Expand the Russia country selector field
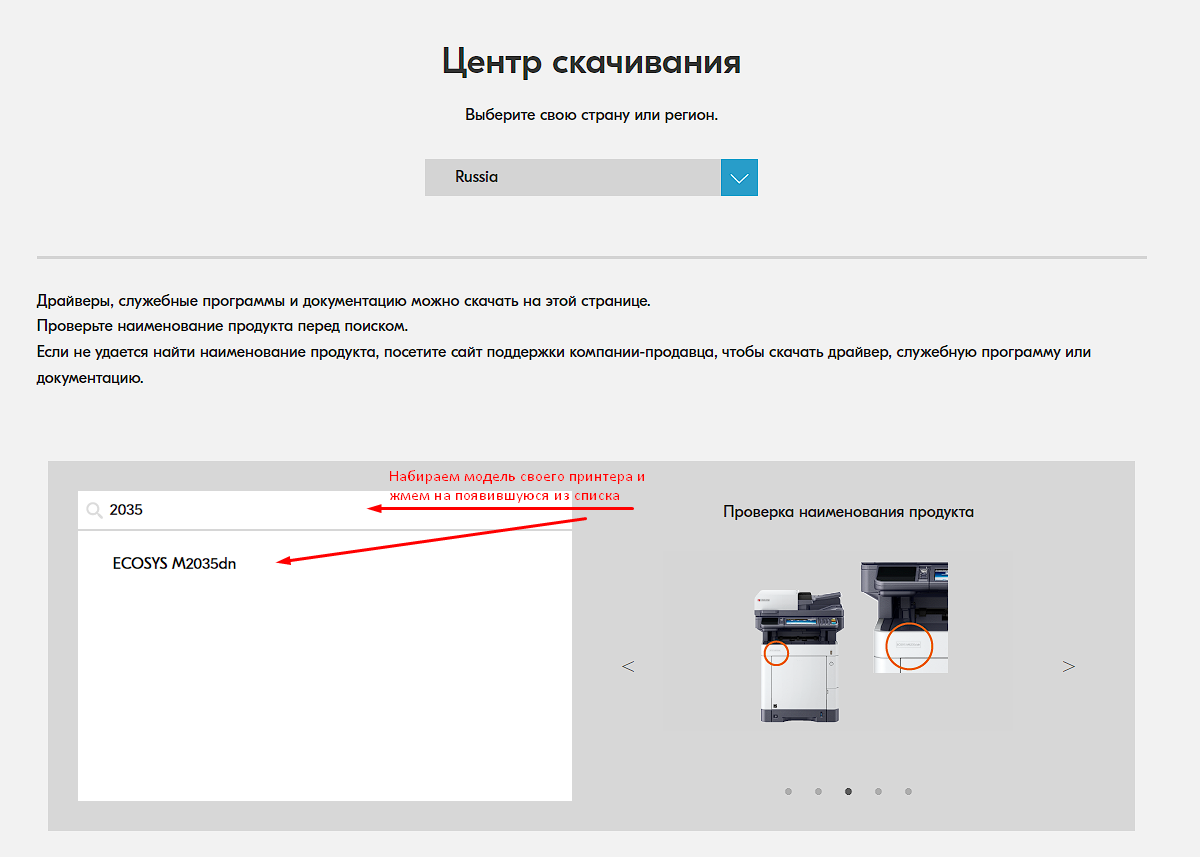 pyautogui.click(x=572, y=177)
